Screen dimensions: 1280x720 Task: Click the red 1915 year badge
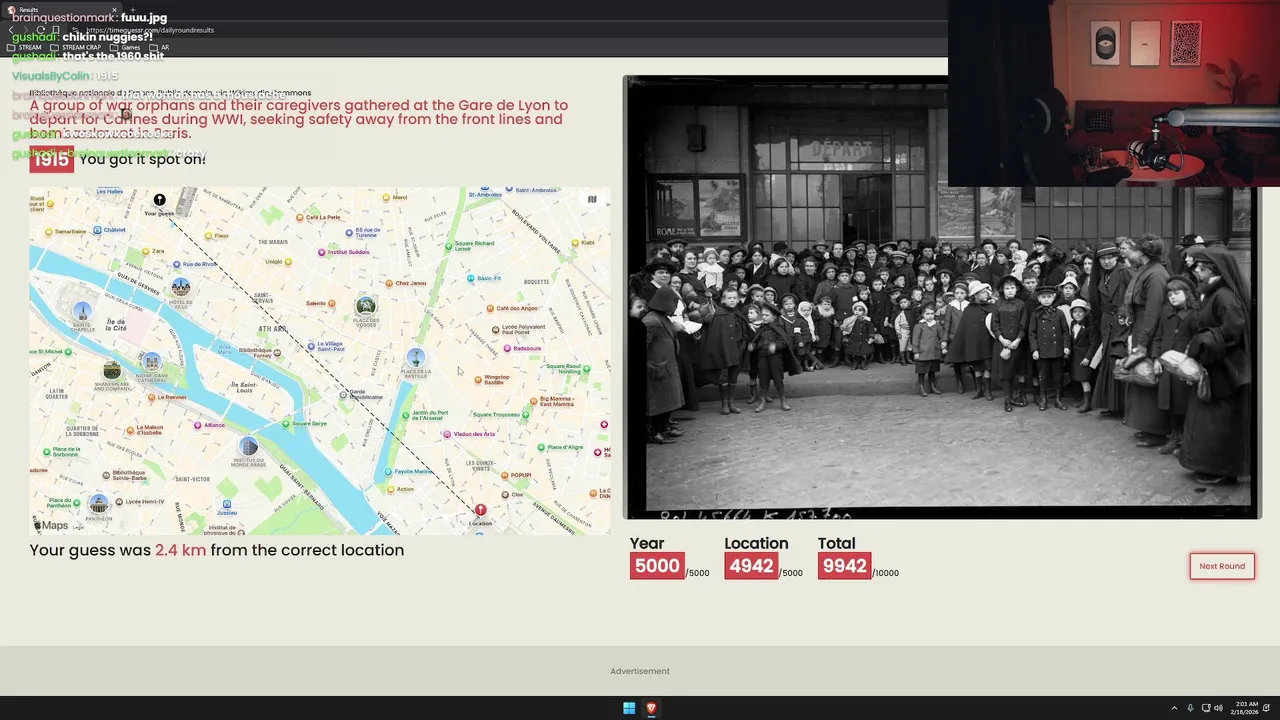[x=51, y=159]
